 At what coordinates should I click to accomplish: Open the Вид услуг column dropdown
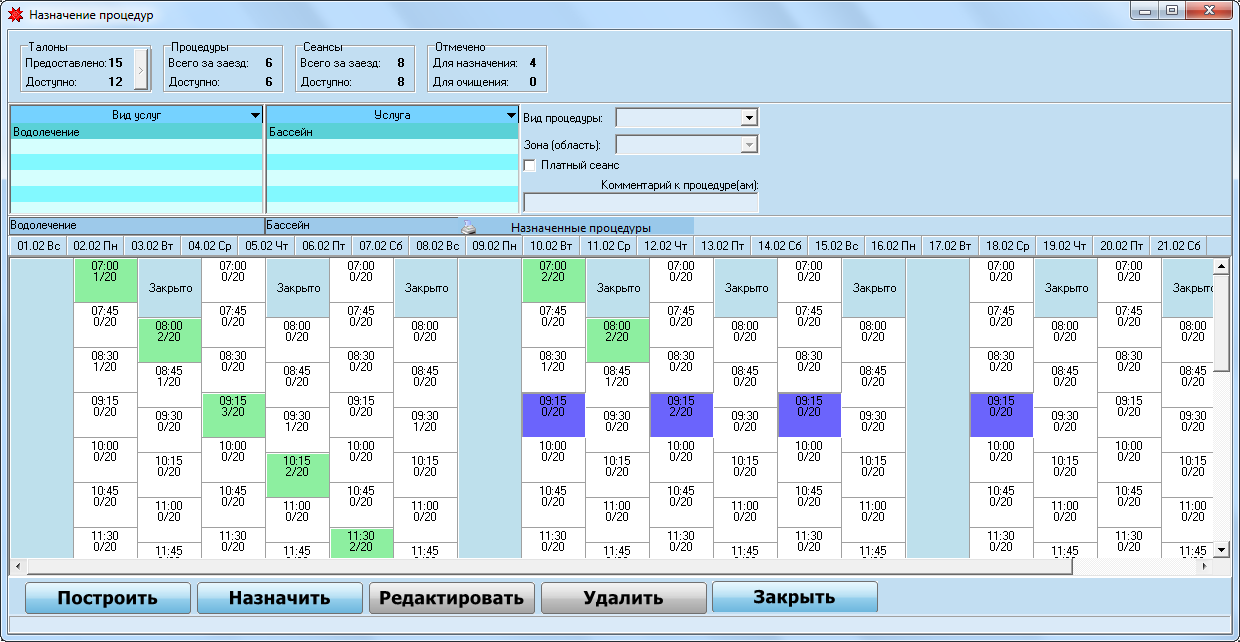[x=256, y=116]
